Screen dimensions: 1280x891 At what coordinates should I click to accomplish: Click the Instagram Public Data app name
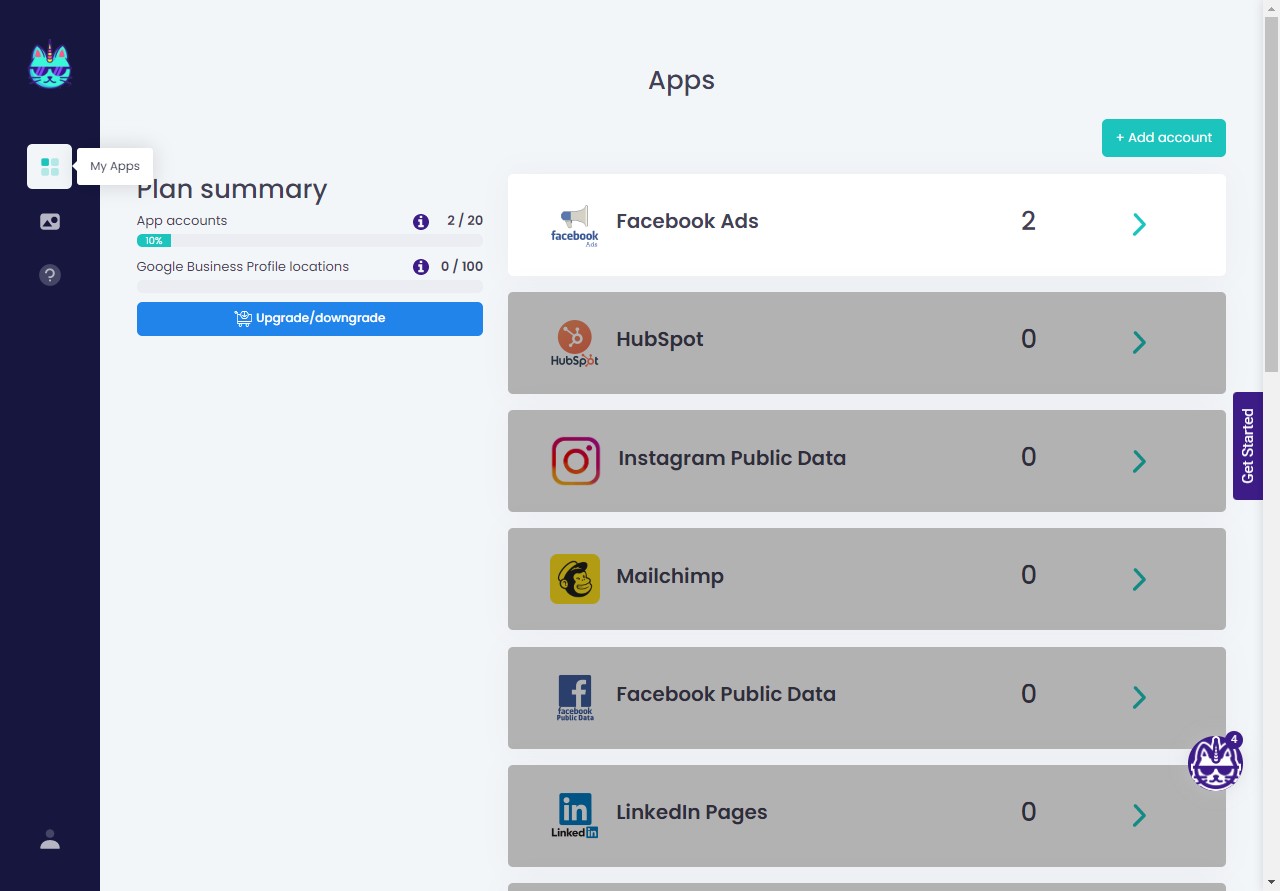[732, 458]
